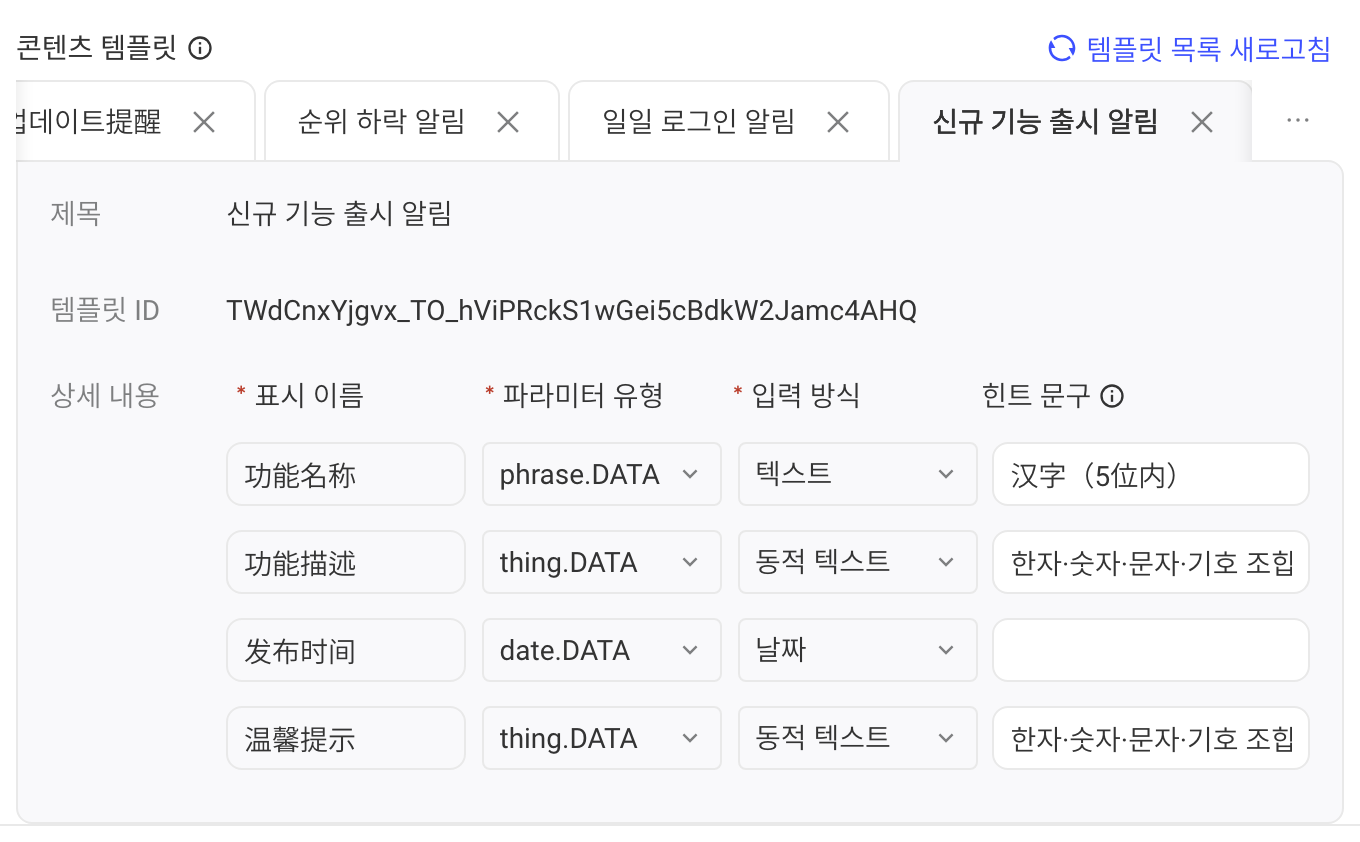Click 템플릿 목록 새로고침 link
The width and height of the screenshot is (1360, 842).
point(1208,48)
